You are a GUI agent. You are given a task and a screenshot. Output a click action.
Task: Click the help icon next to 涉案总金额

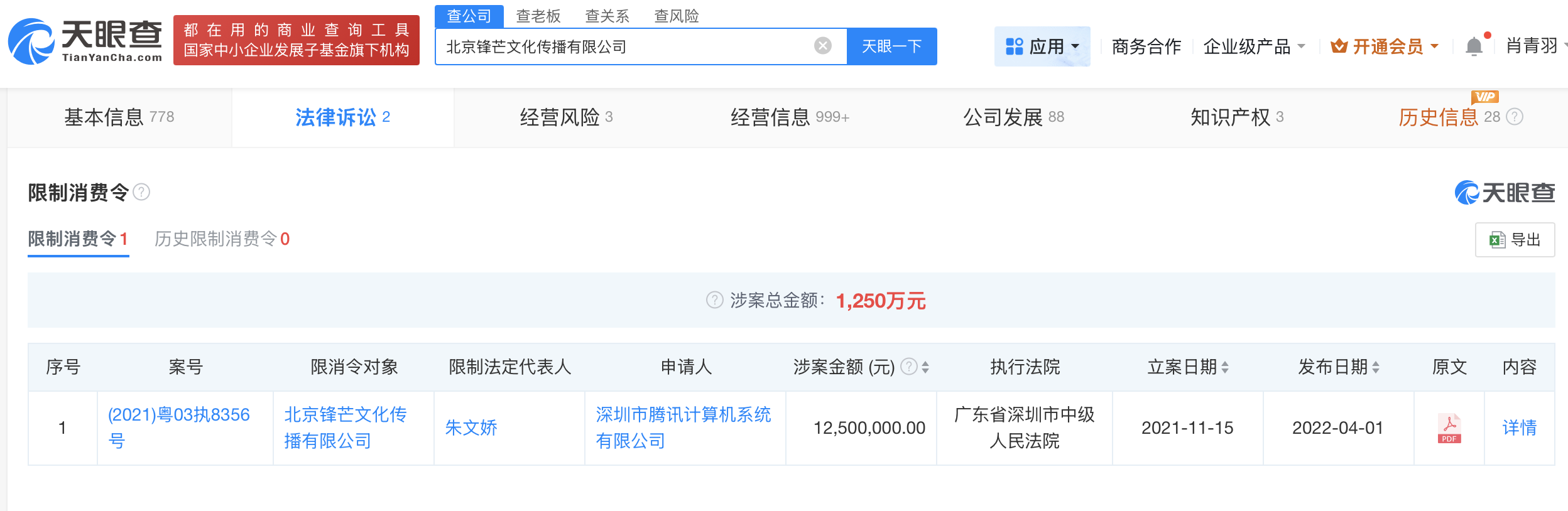[714, 301]
